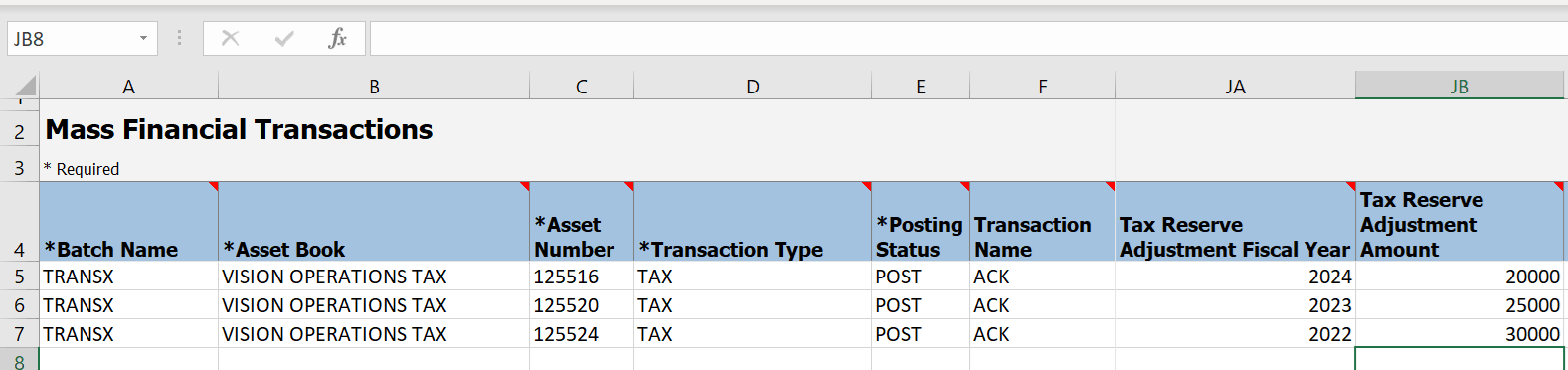Select fiscal year 2023 cell
The image size is (1568, 370).
(1235, 305)
